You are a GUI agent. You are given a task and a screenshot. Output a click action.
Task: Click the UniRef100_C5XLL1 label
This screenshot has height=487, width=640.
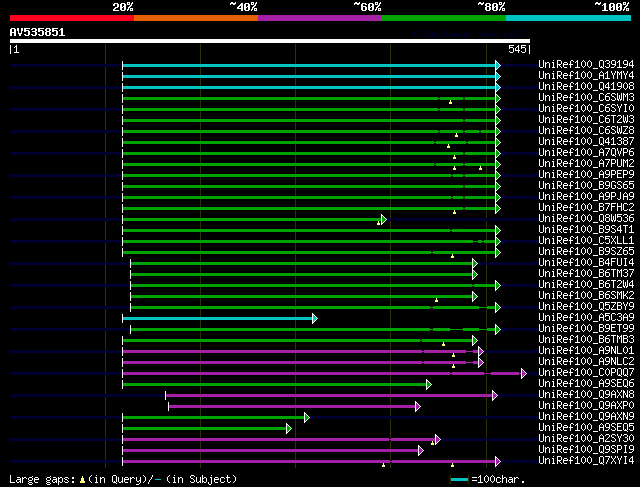586,241
